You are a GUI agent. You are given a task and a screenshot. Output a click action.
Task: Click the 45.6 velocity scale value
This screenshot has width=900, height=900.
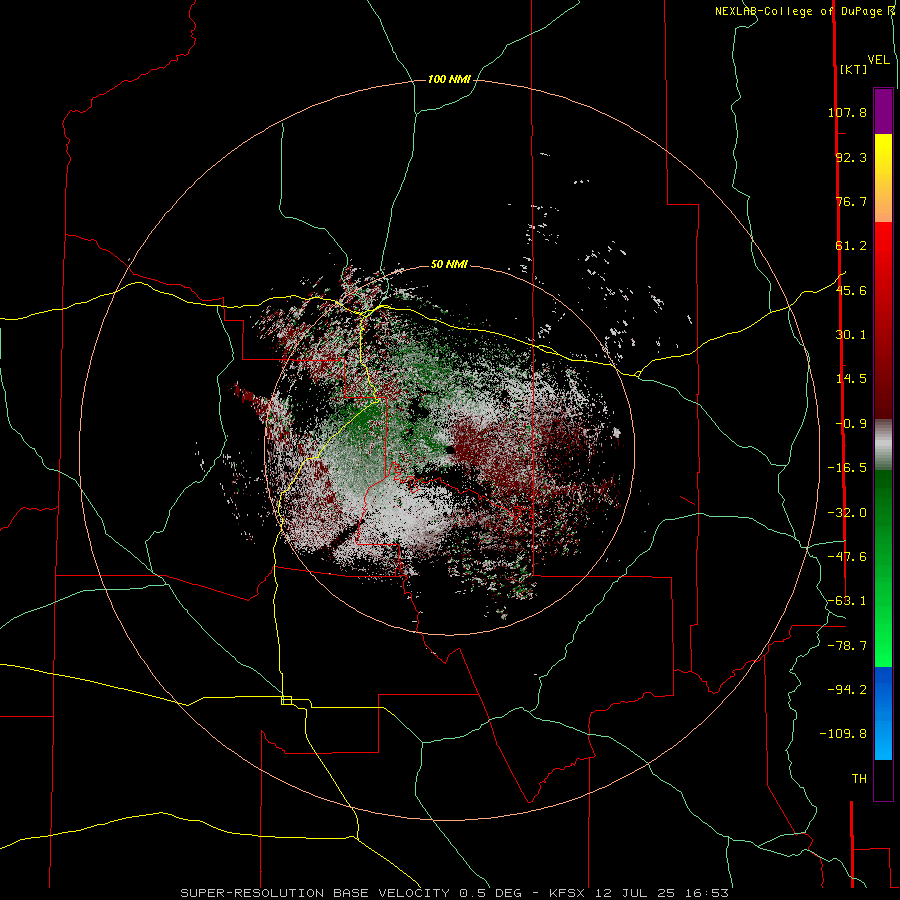tap(851, 290)
